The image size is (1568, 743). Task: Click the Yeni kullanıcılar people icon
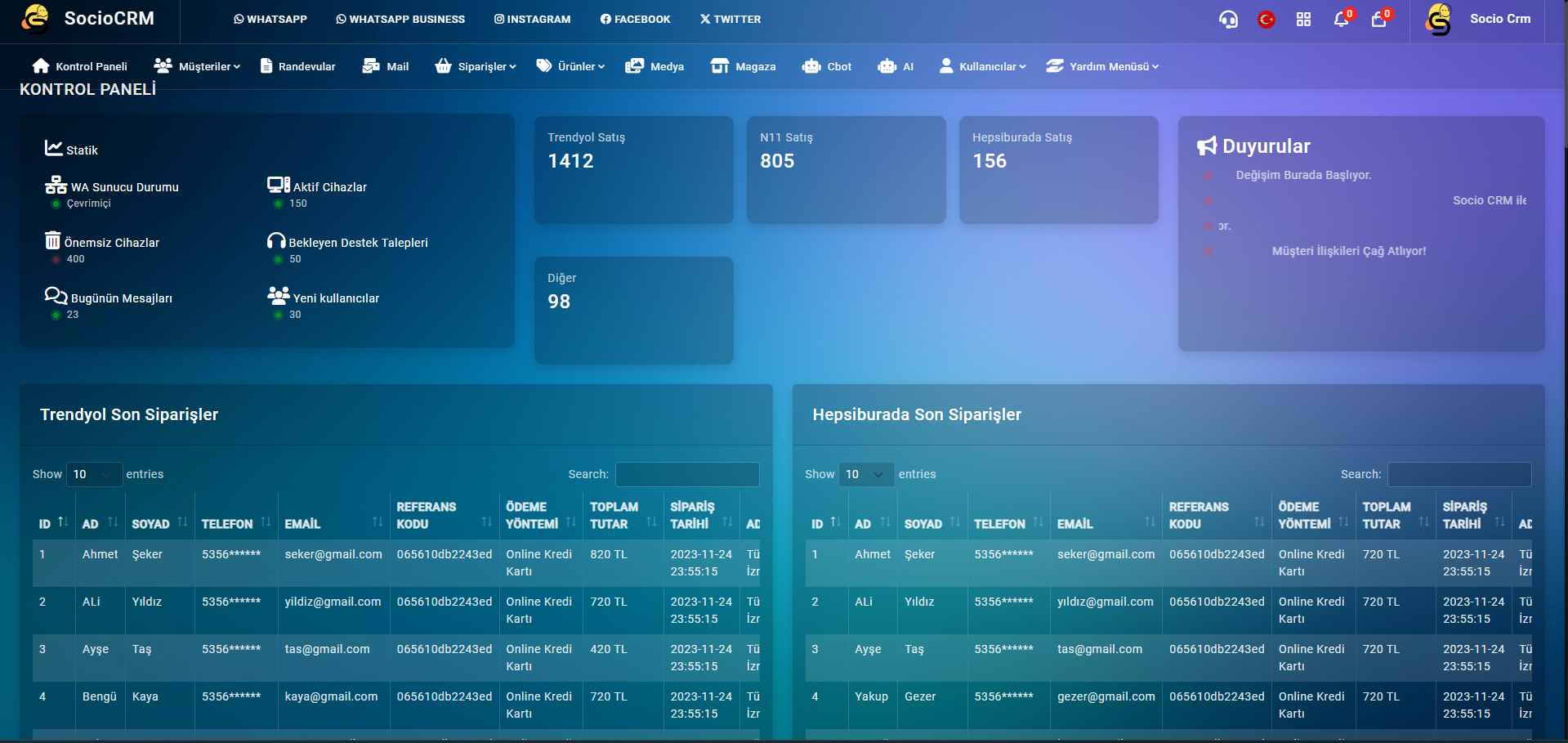point(279,295)
